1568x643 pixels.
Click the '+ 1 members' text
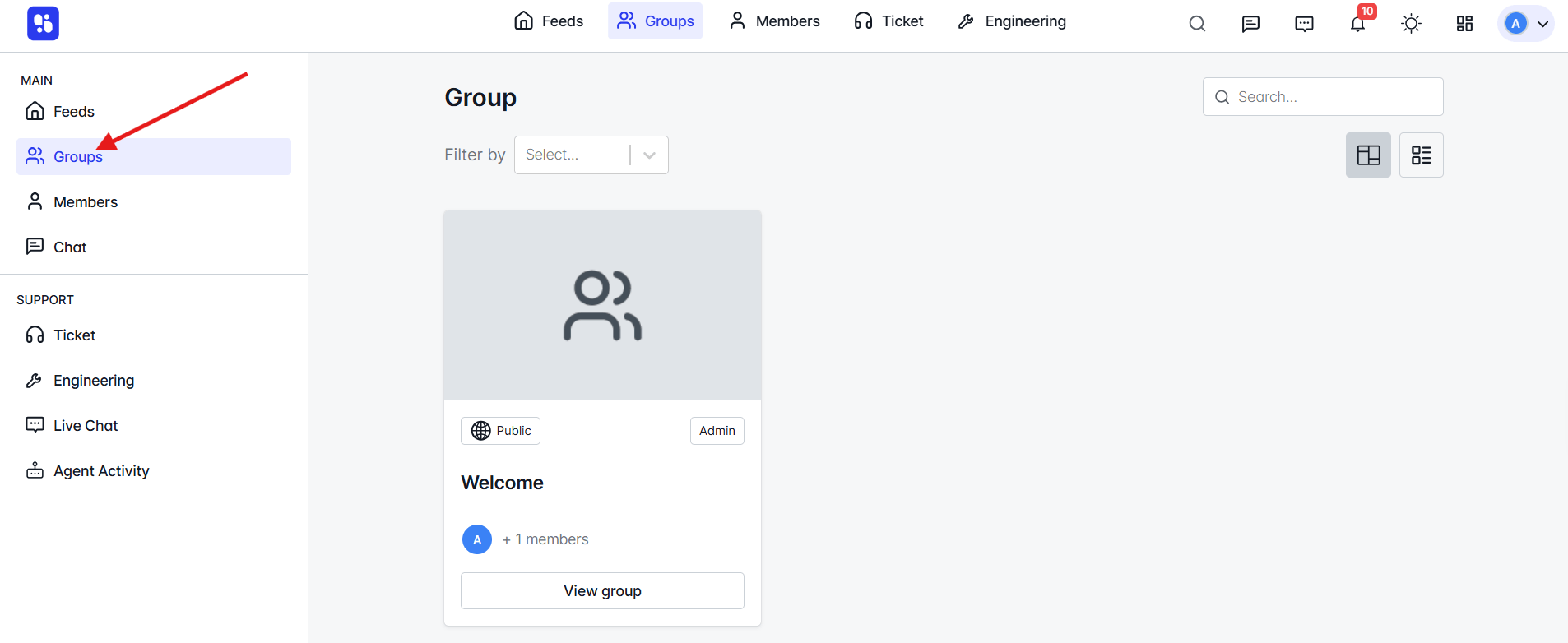(545, 539)
